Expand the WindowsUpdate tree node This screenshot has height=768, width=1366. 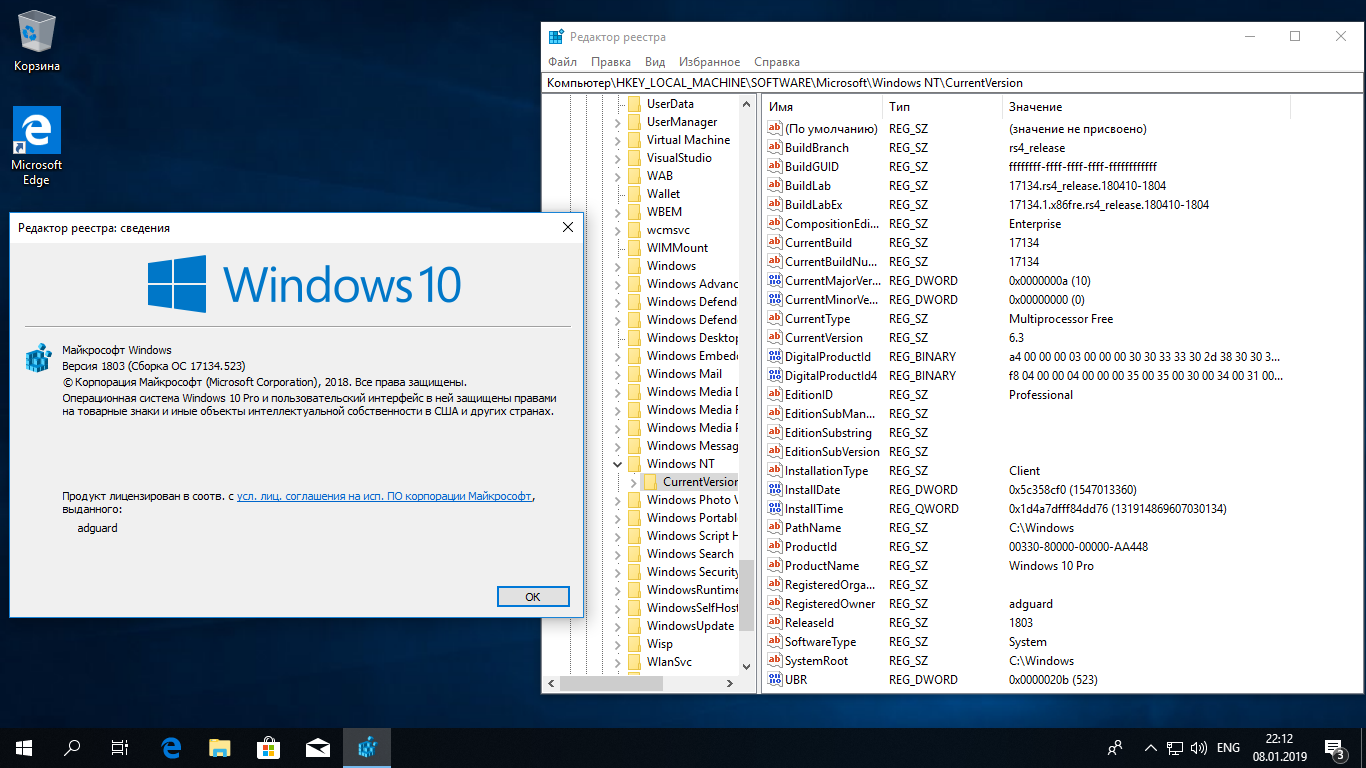617,626
